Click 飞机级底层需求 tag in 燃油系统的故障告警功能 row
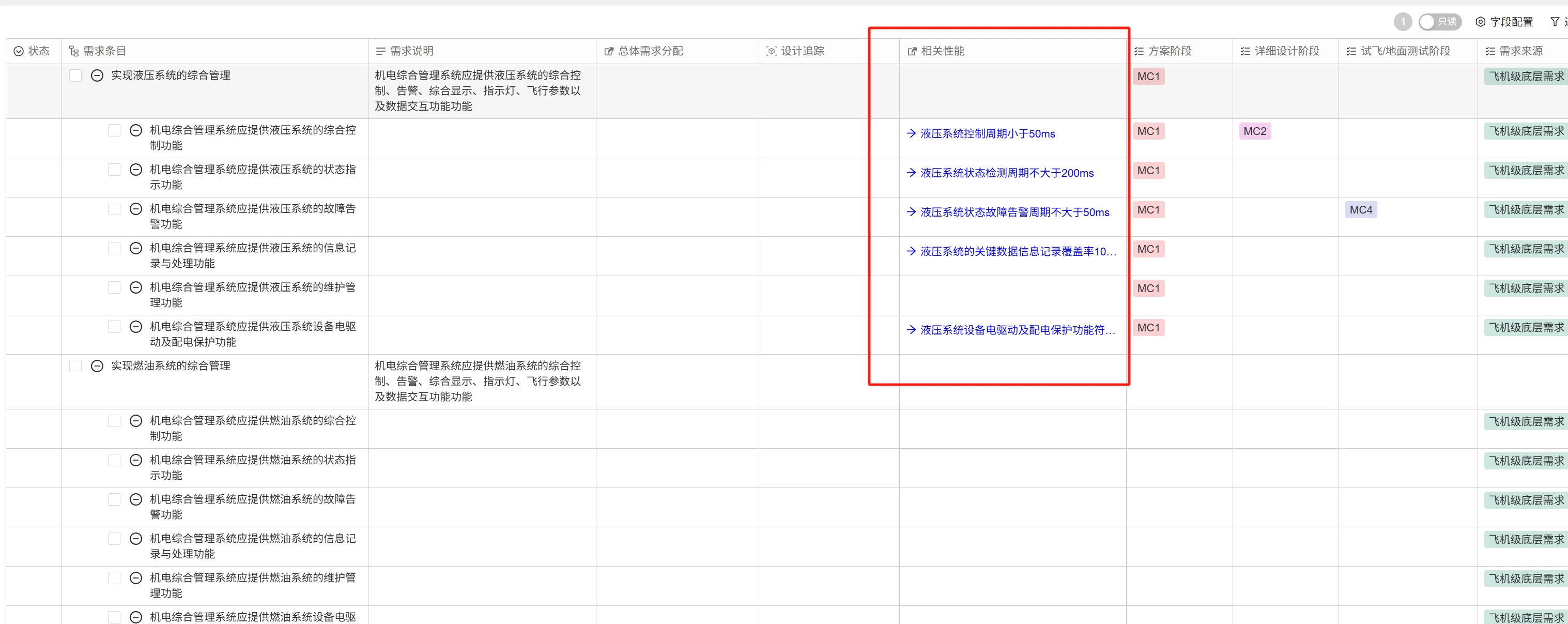The width and height of the screenshot is (1568, 624). point(1526,500)
